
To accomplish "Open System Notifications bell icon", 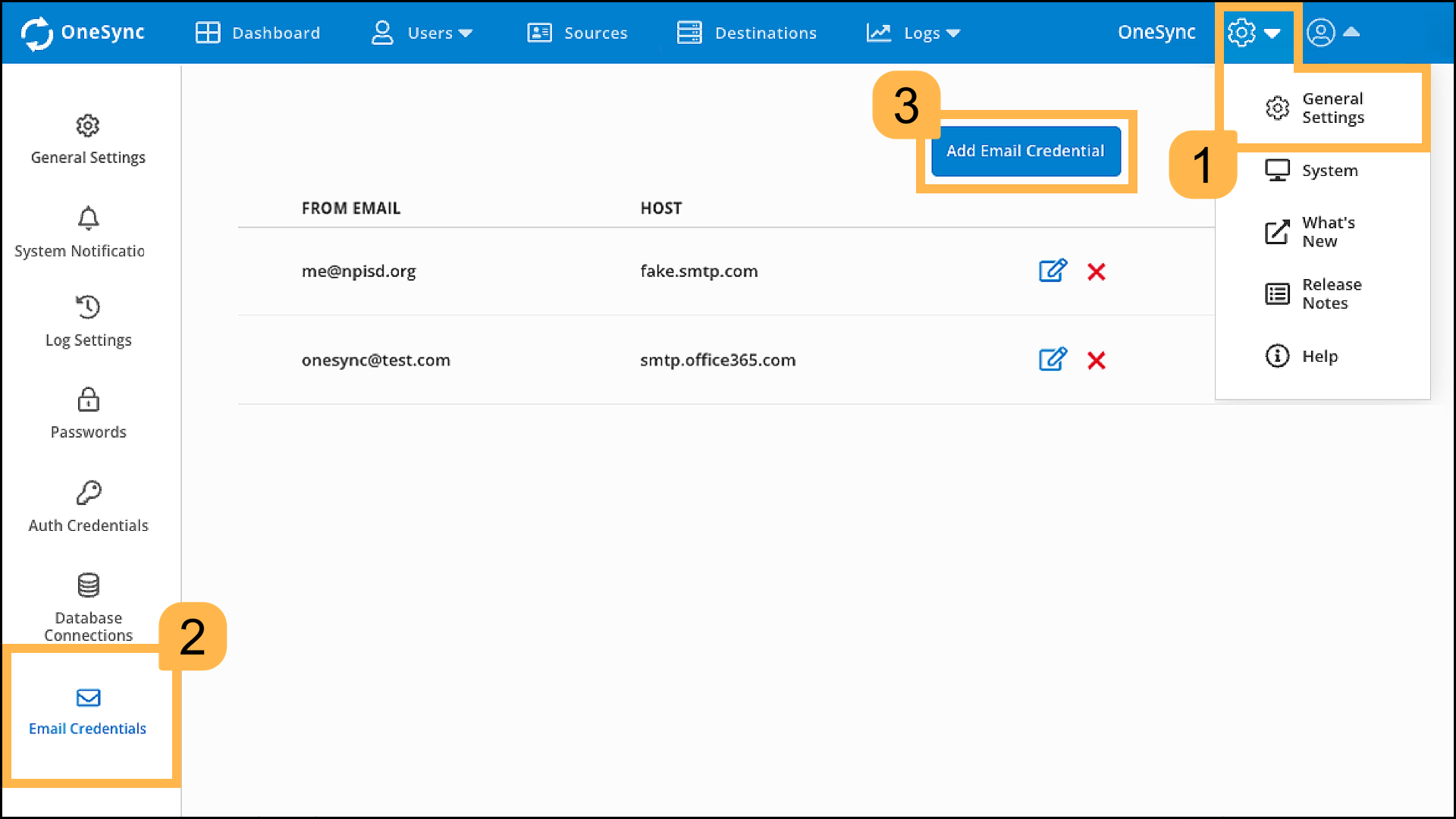I will [88, 219].
